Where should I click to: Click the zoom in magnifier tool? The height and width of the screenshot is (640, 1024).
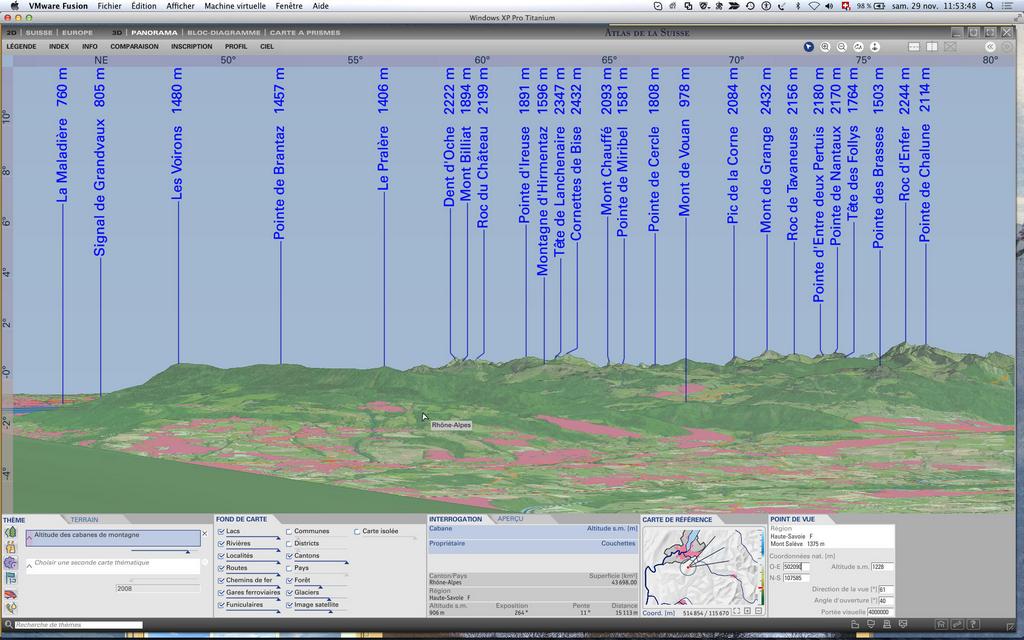[x=825, y=47]
